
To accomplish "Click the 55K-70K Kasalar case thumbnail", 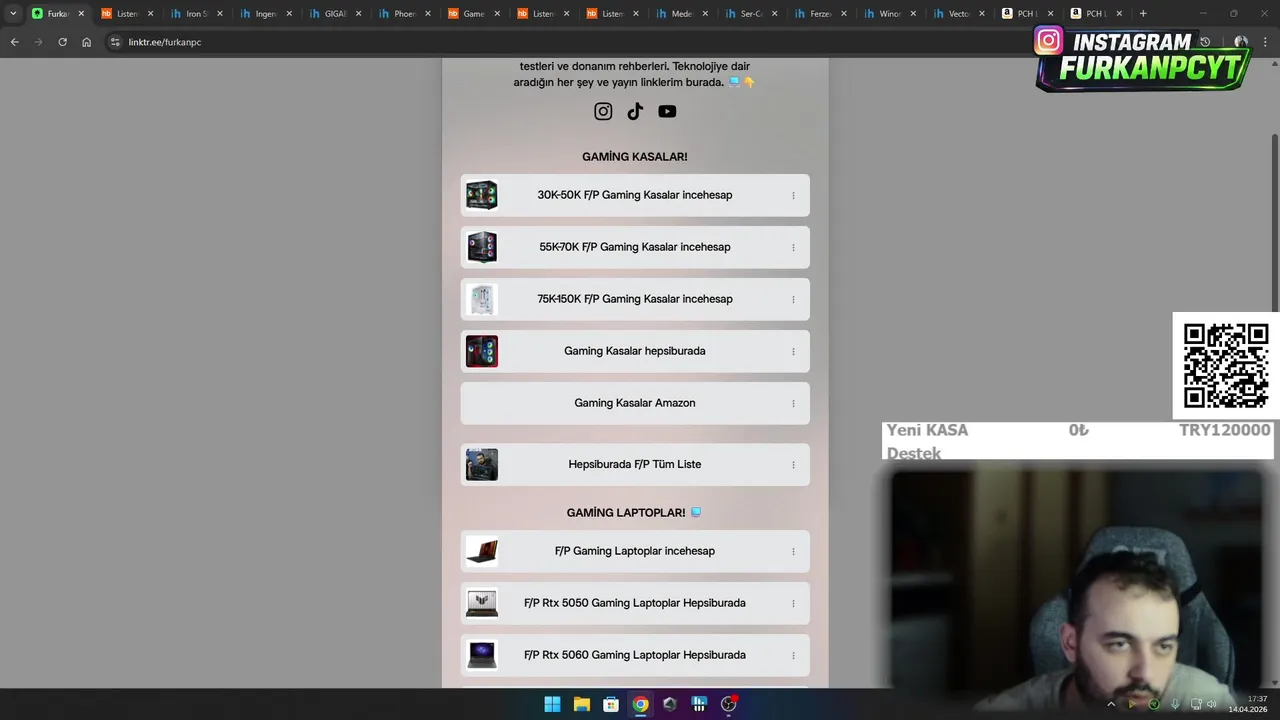I will coord(482,247).
